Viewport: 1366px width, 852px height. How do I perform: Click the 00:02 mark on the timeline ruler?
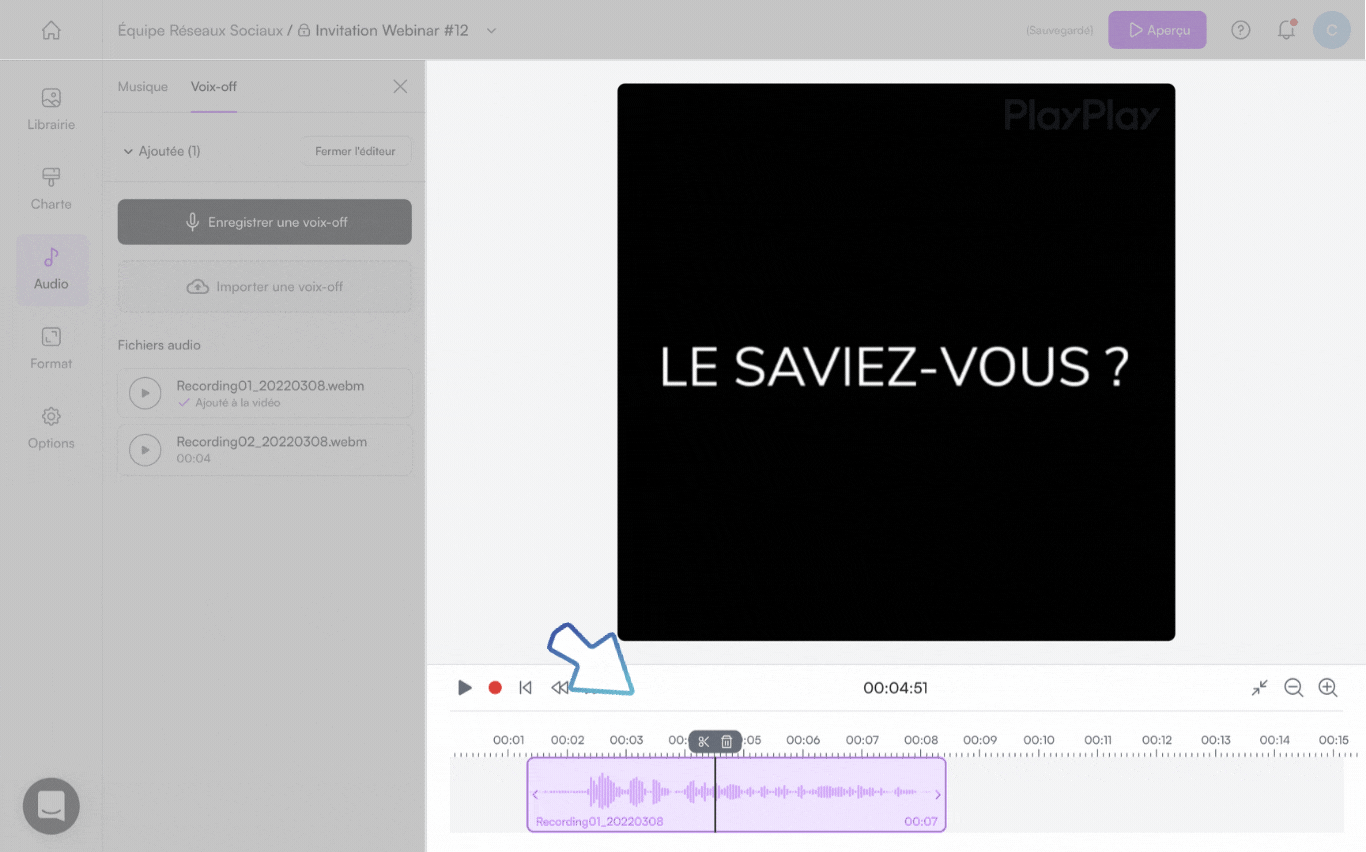point(567,741)
